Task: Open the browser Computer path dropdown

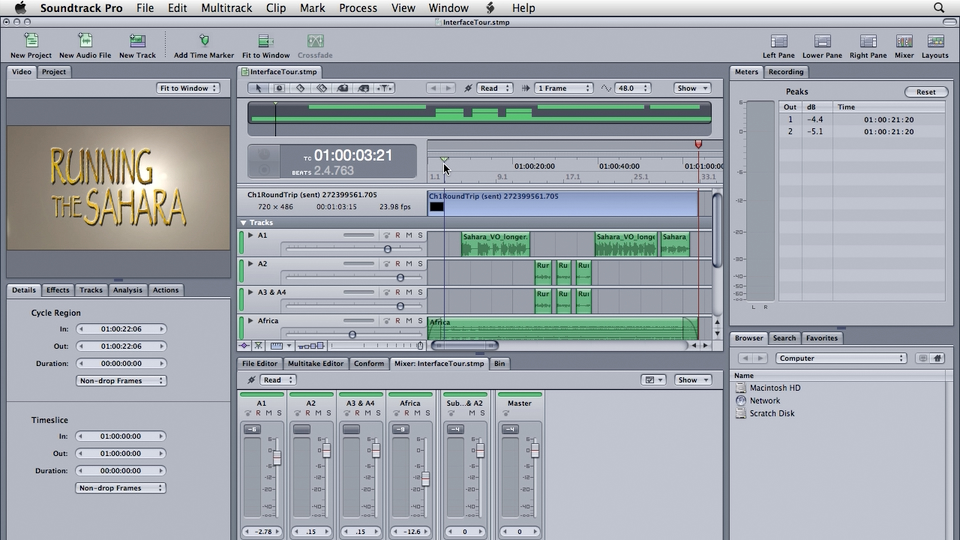Action: [841, 358]
